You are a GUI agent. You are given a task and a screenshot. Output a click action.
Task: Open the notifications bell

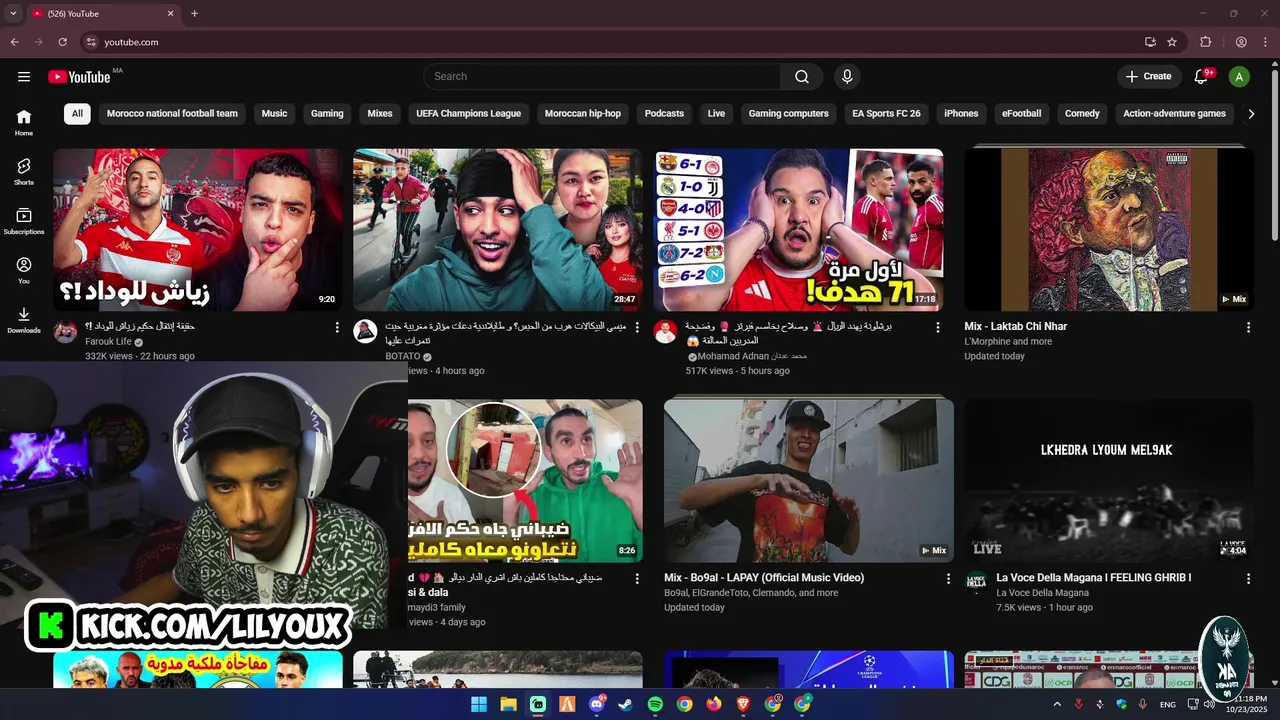[x=1203, y=76]
